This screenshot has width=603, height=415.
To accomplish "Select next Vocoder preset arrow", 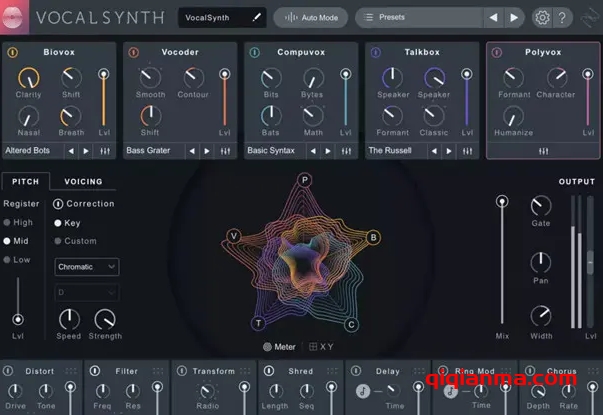I will 207,151.
